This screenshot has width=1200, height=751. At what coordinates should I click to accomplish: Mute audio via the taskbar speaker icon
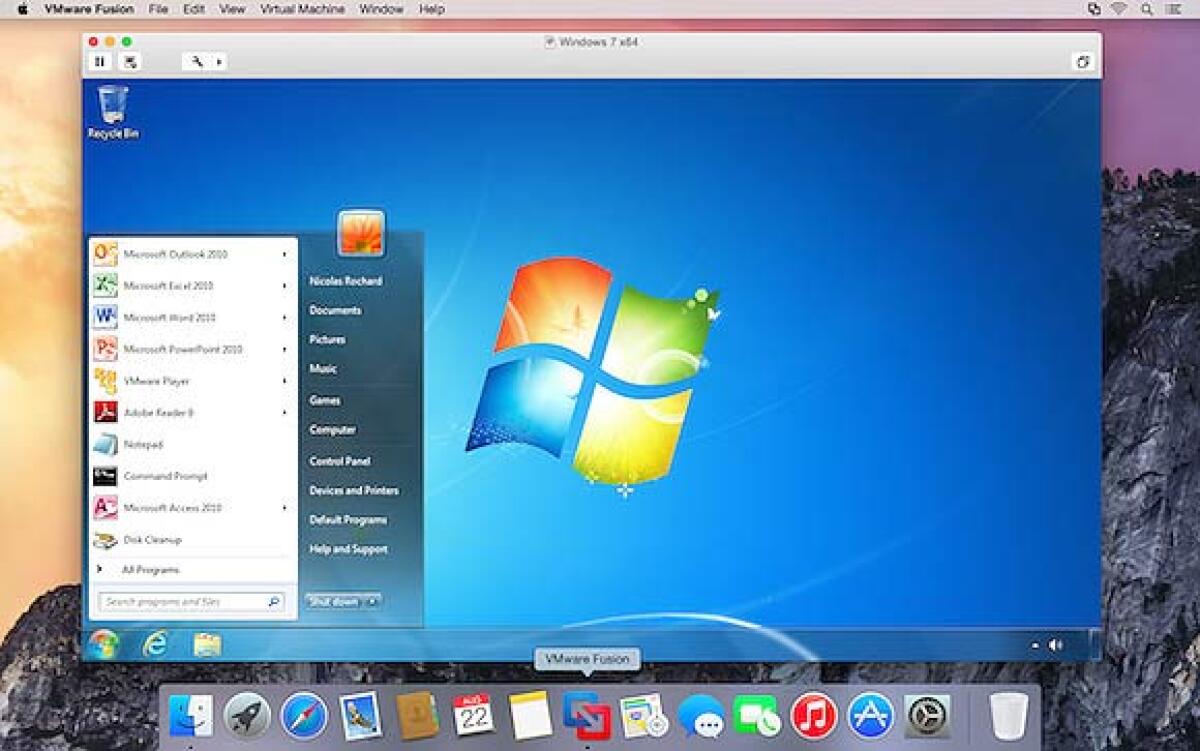click(1053, 645)
